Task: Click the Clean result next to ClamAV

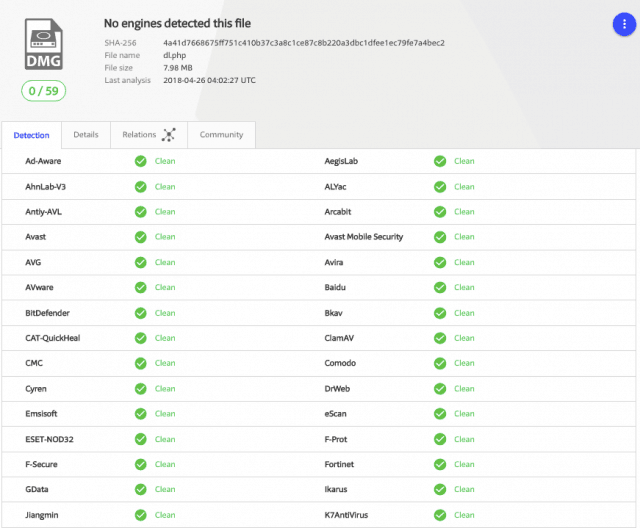Action: coord(464,338)
